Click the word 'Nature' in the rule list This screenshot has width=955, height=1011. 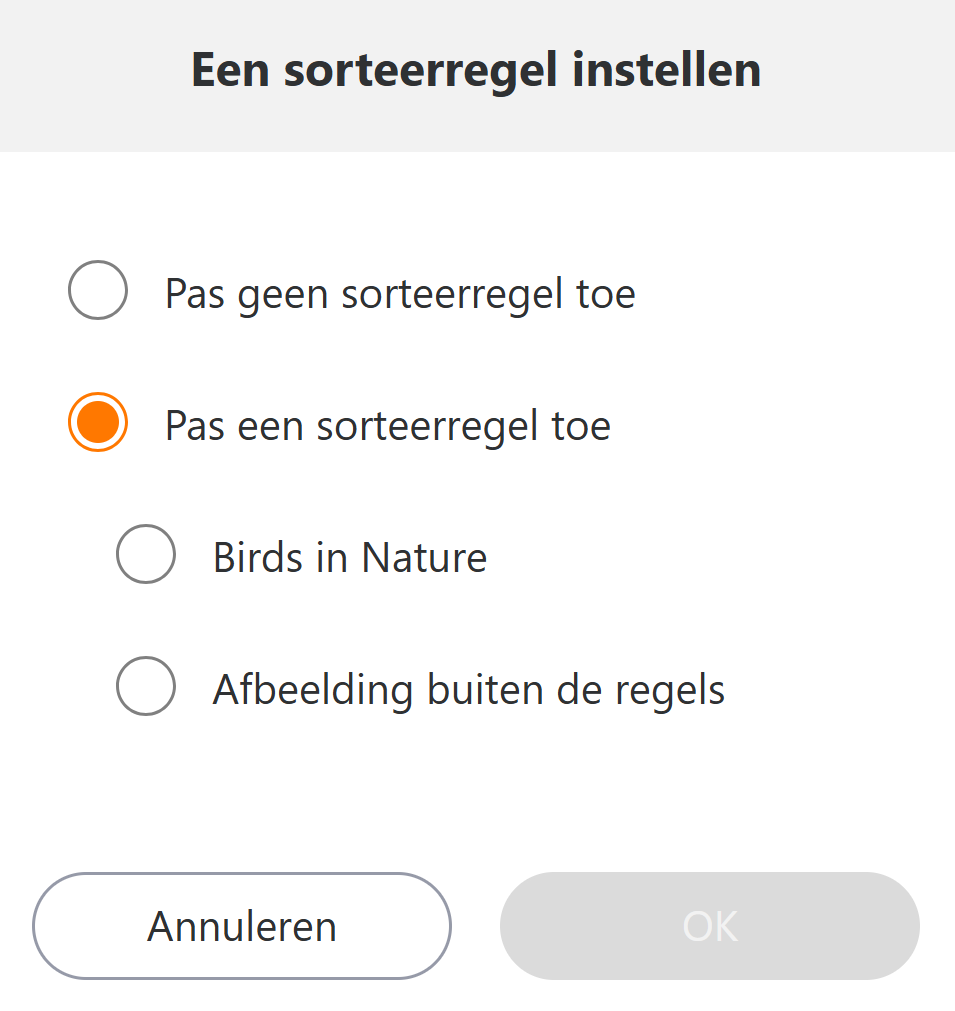[x=424, y=558]
